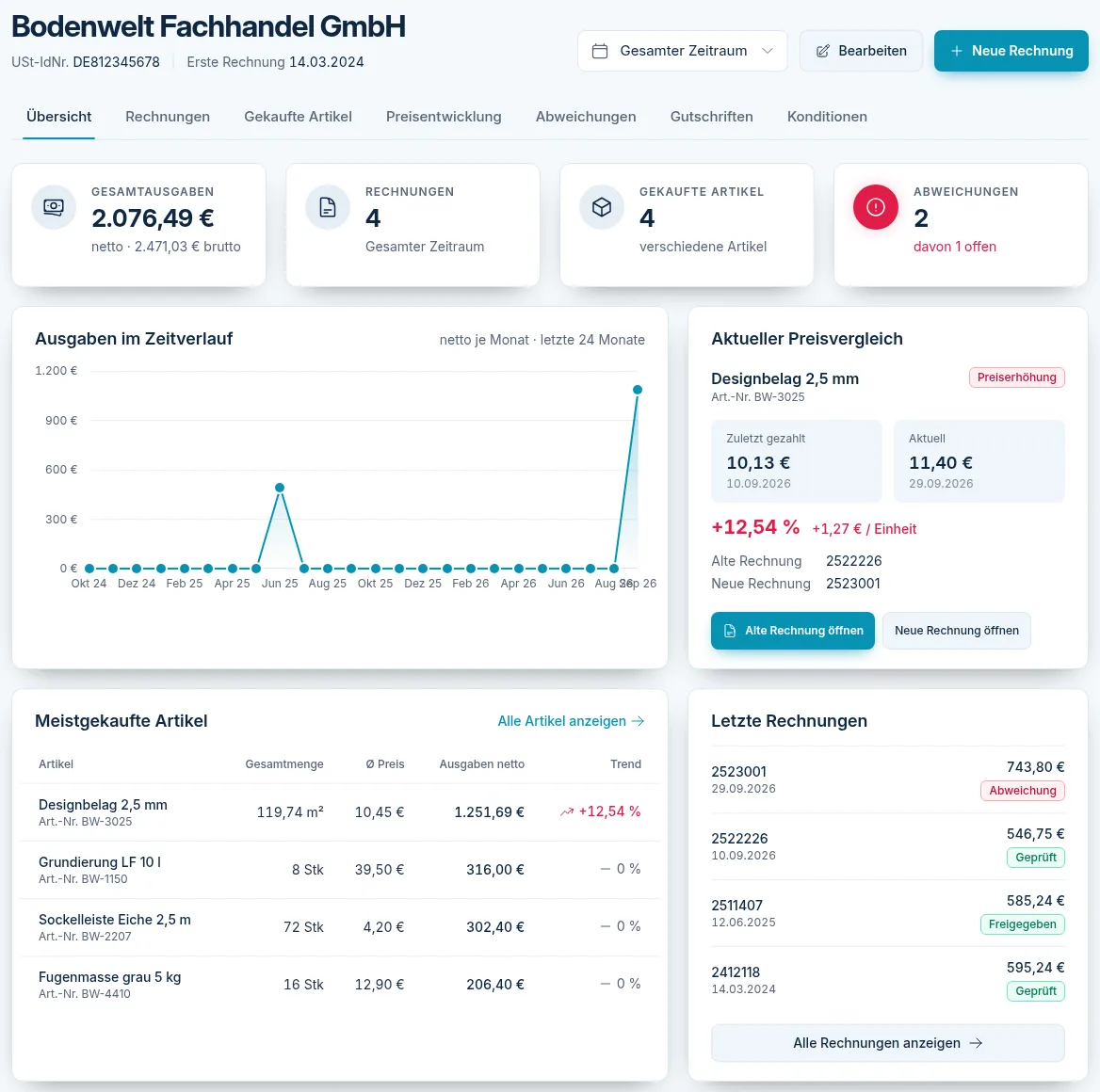Click the Freigegeben status badge

(1022, 924)
